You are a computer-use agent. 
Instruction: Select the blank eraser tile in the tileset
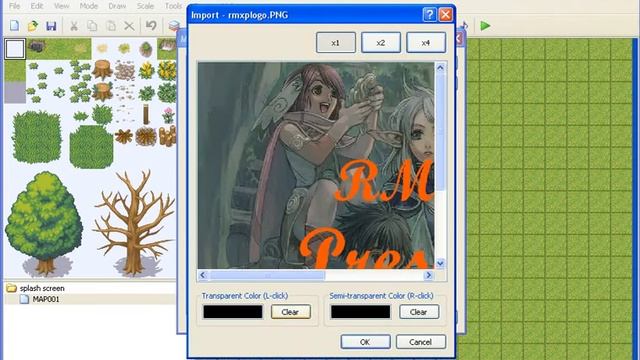pos(15,49)
